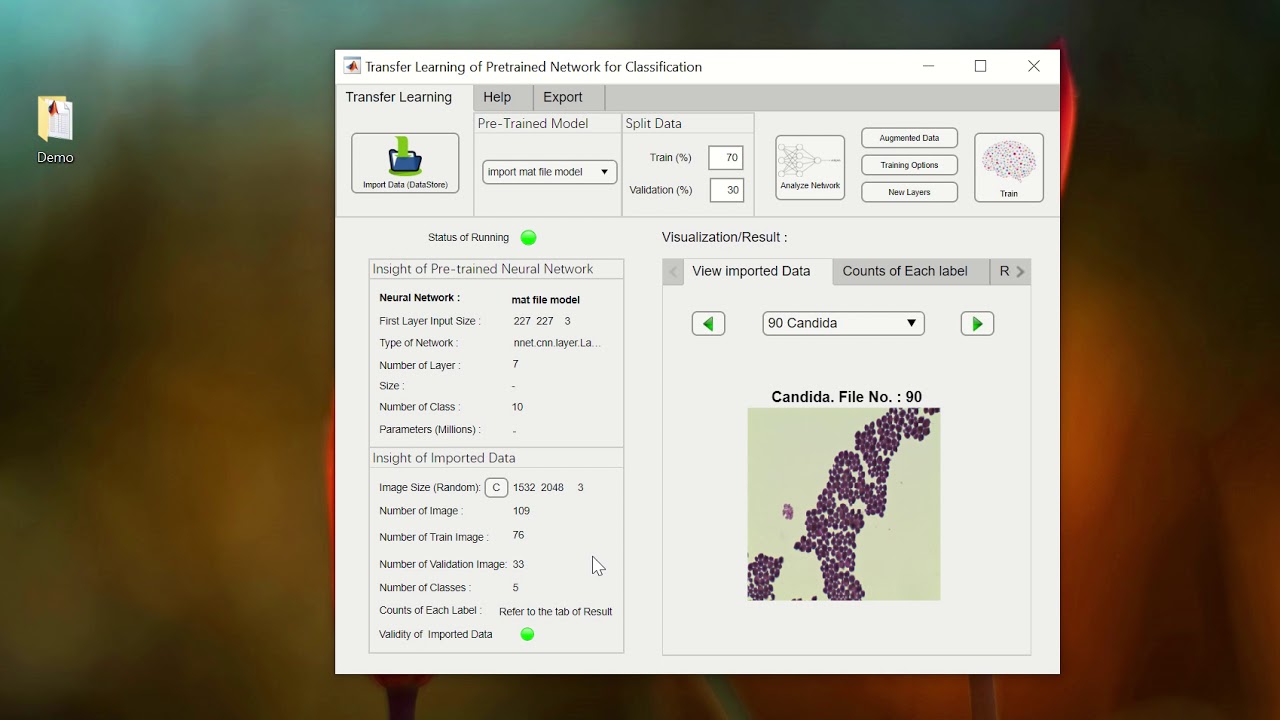Open the Export tab
Screen dimensions: 1280x720
pyautogui.click(x=562, y=97)
